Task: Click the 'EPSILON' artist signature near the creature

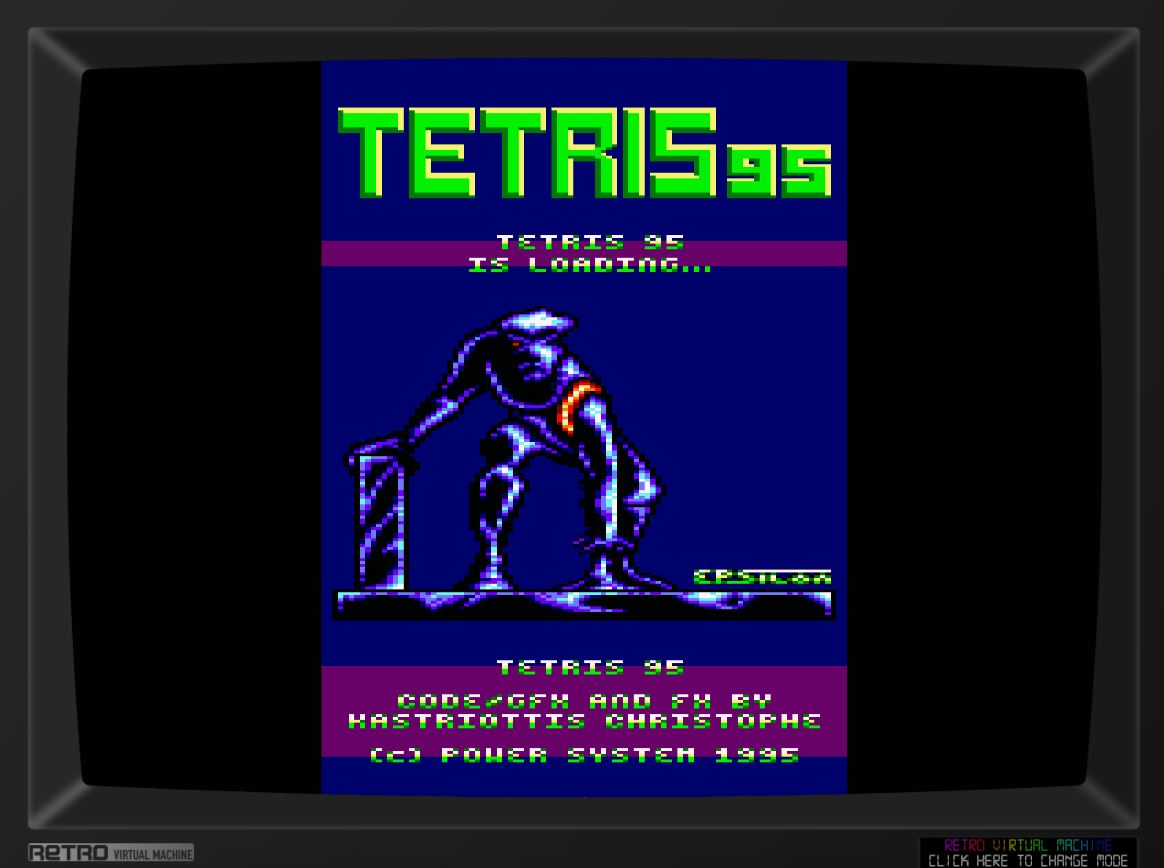Action: [762, 577]
